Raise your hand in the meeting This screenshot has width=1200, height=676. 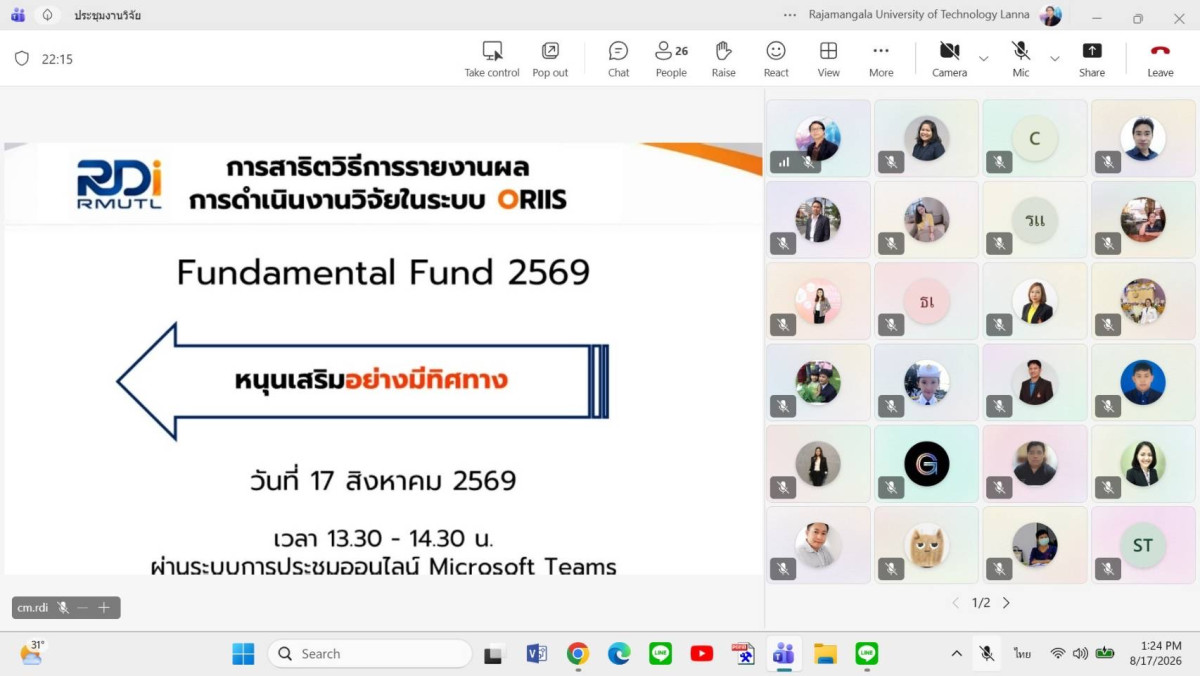click(x=724, y=59)
